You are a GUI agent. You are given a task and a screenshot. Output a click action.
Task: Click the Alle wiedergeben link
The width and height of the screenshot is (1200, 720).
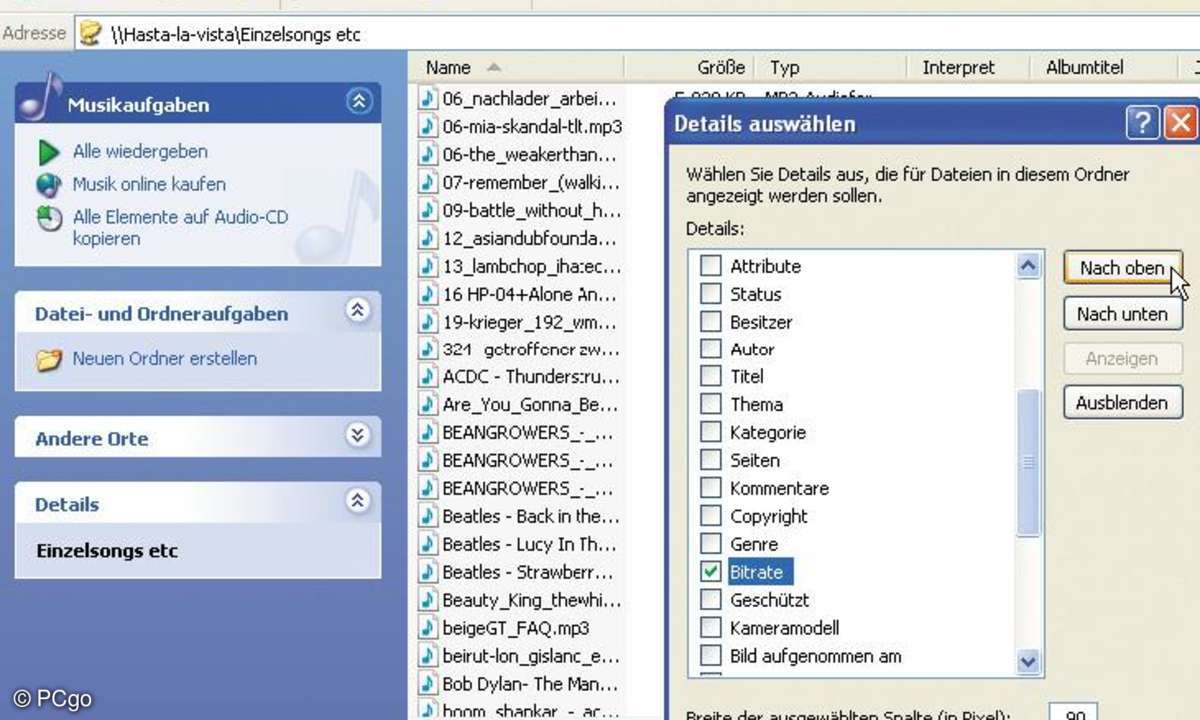[x=140, y=152]
